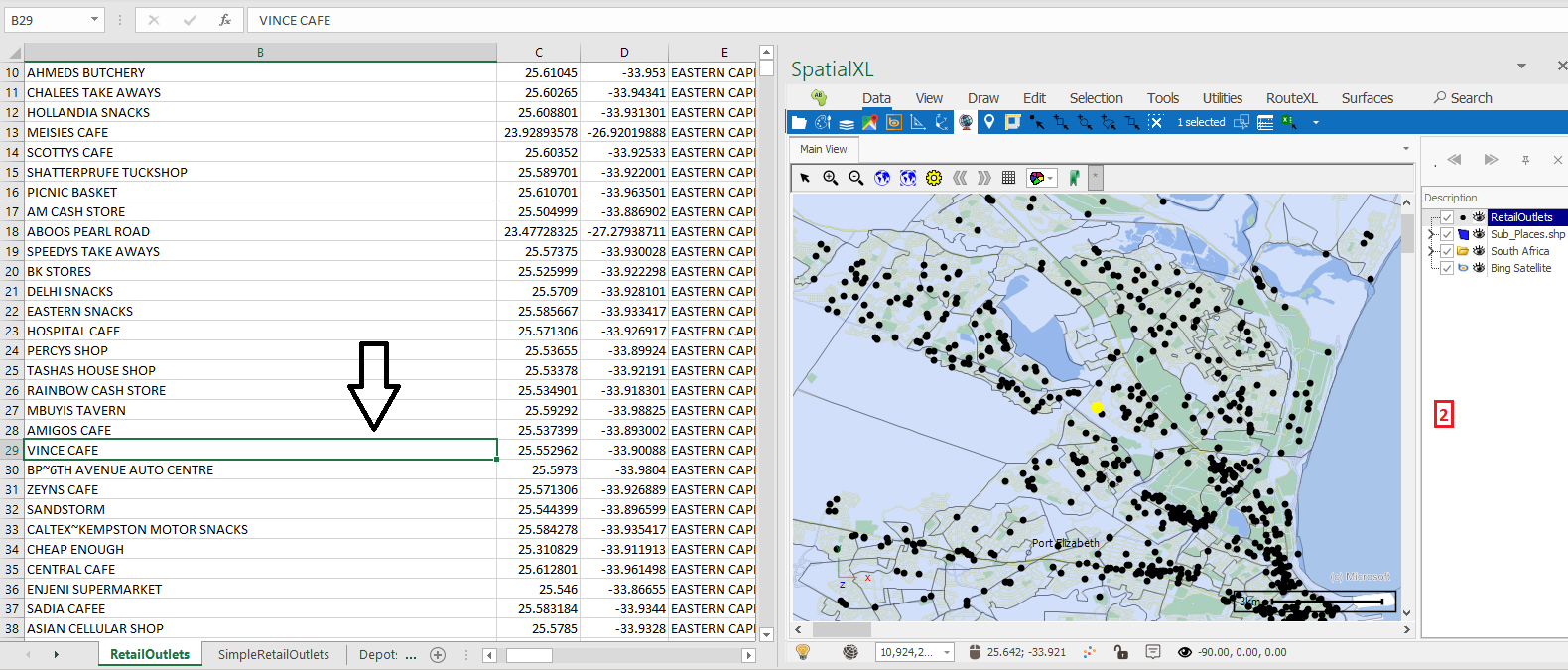This screenshot has height=670, width=1568.
Task: Open the Selection ribbon tab
Action: pos(1096,98)
